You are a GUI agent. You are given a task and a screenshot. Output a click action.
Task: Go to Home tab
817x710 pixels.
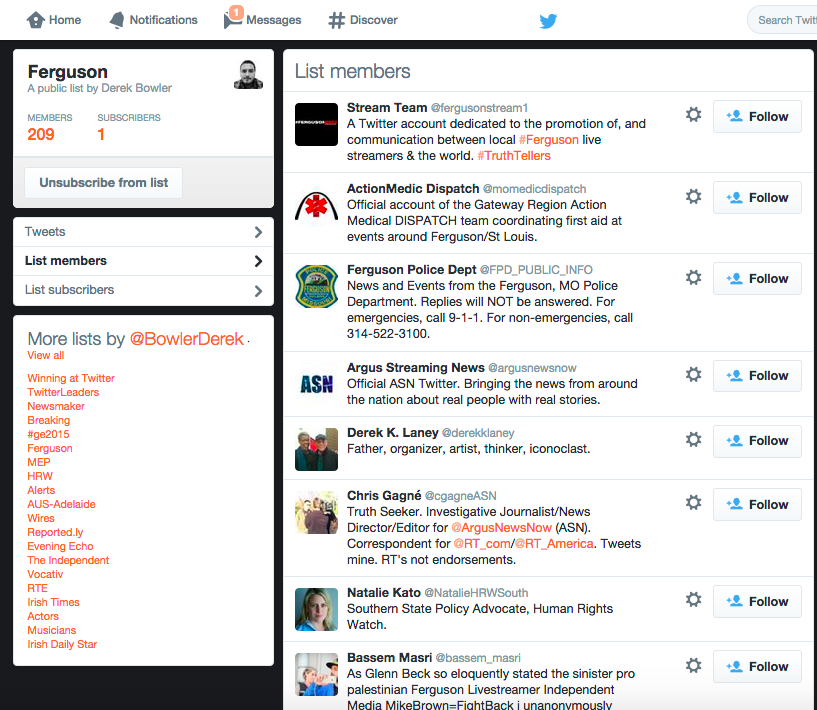(54, 20)
